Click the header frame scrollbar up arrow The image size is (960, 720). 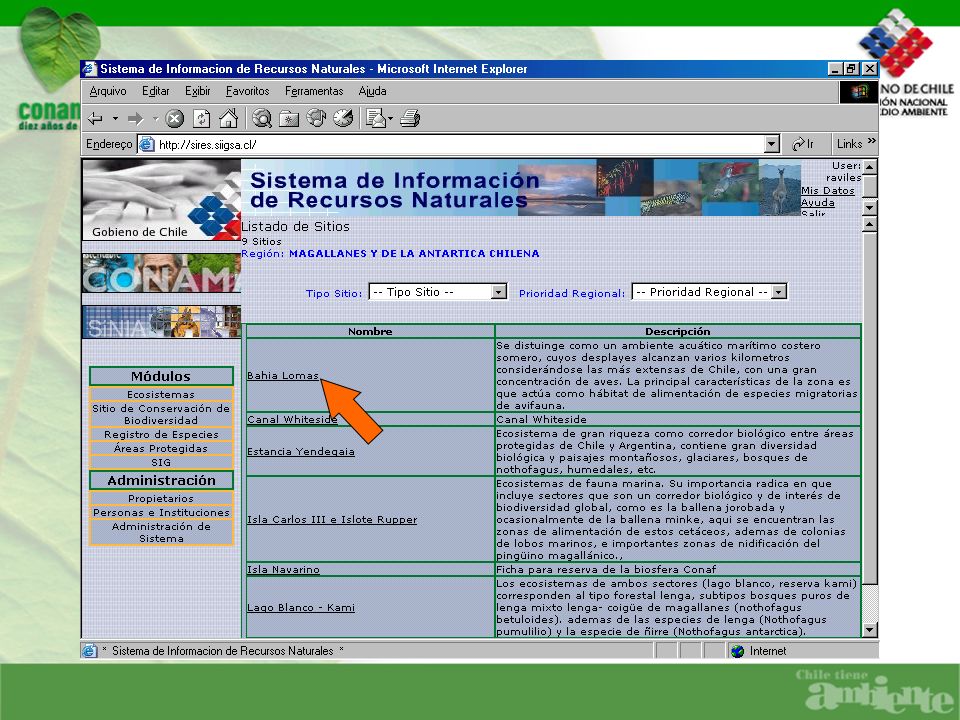[869, 167]
